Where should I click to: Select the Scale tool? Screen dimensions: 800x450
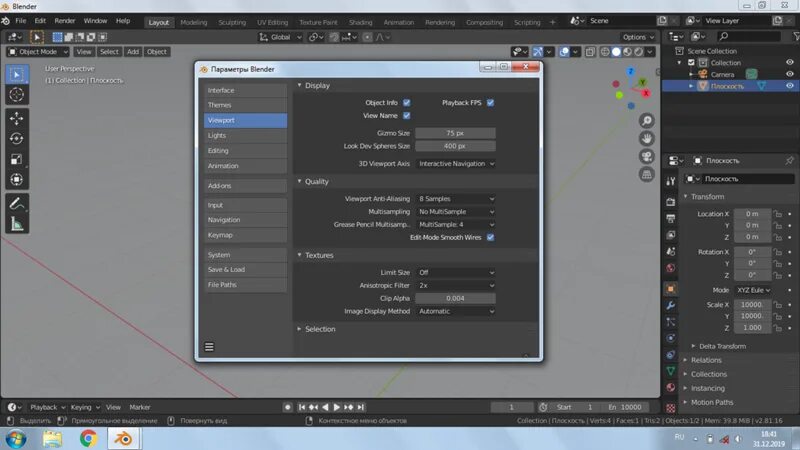16,159
